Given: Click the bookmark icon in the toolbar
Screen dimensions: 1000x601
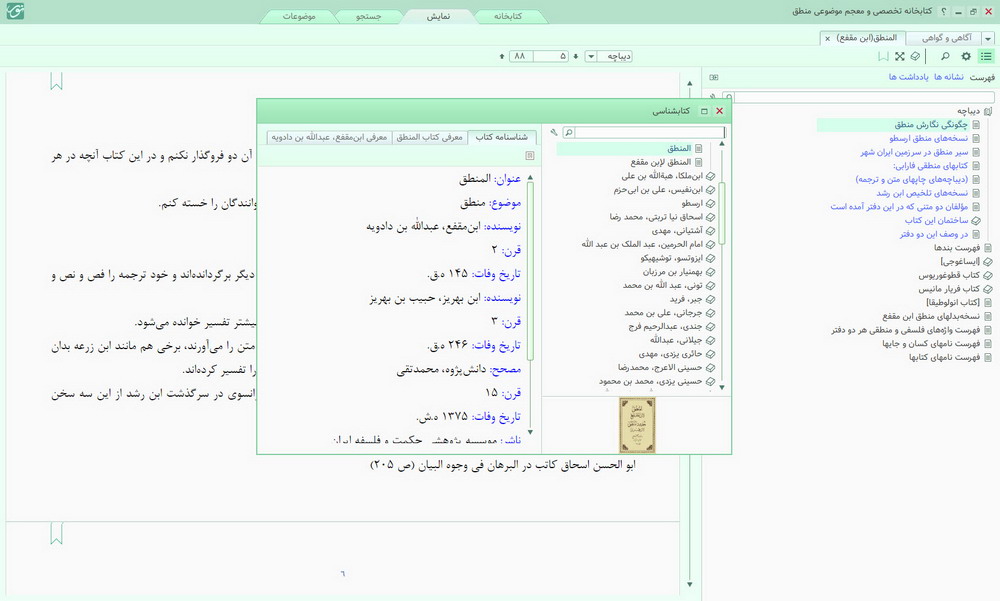Looking at the screenshot, I should coord(883,56).
